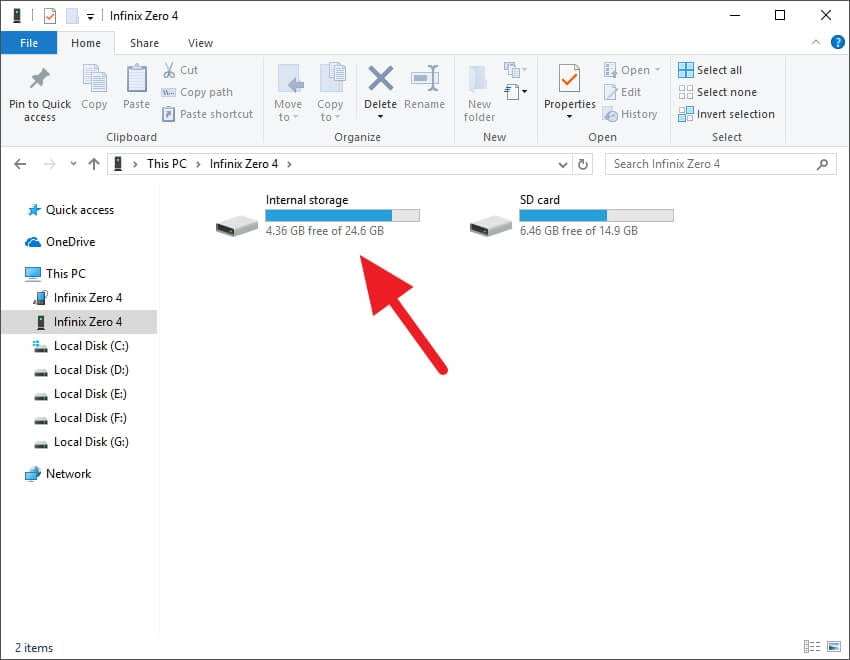Image resolution: width=850 pixels, height=660 pixels.
Task: Open the File menu tab
Action: coord(29,43)
